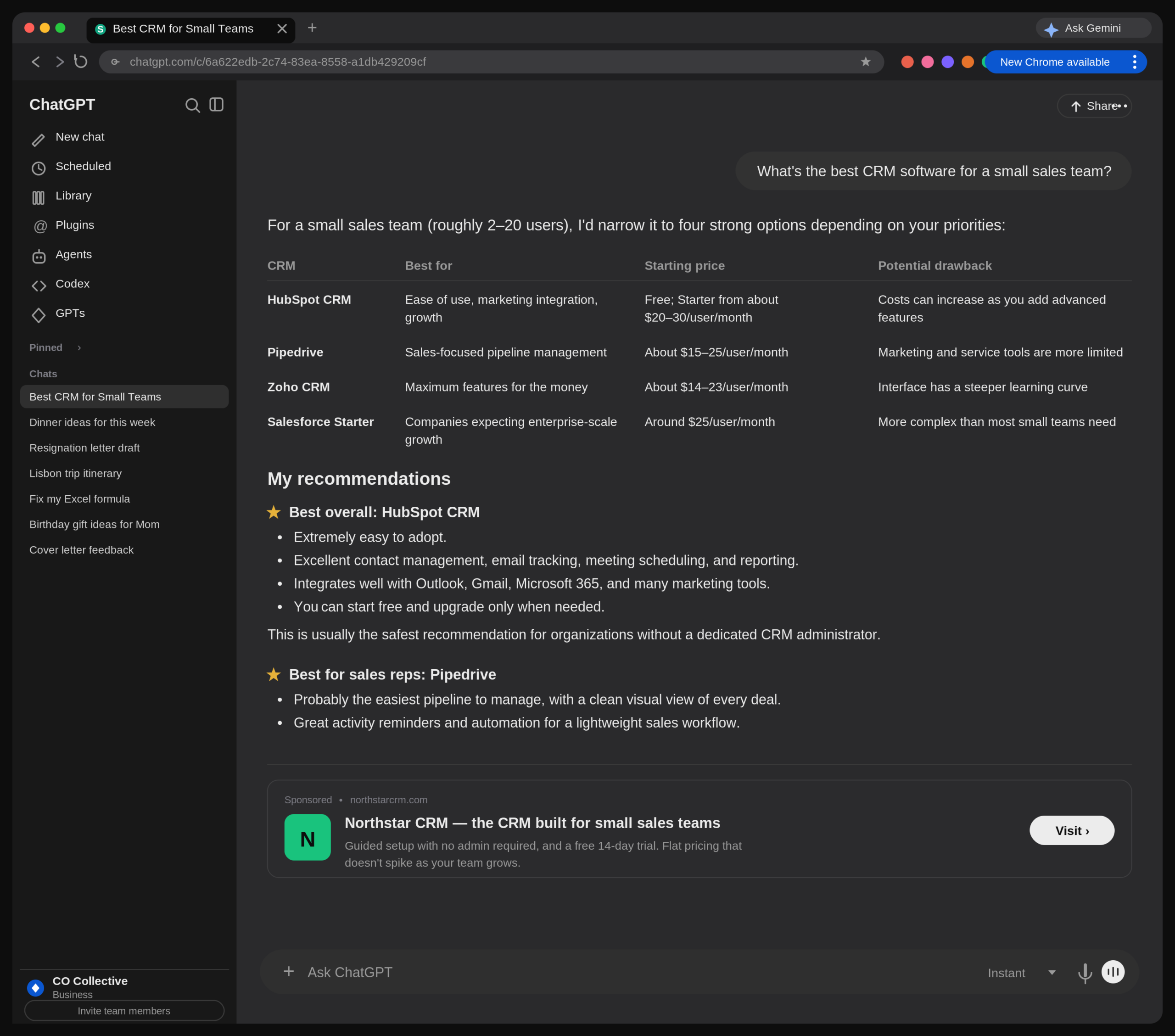Expand the Pinned section chevron
This screenshot has height=1036, width=1175.
pyautogui.click(x=79, y=348)
